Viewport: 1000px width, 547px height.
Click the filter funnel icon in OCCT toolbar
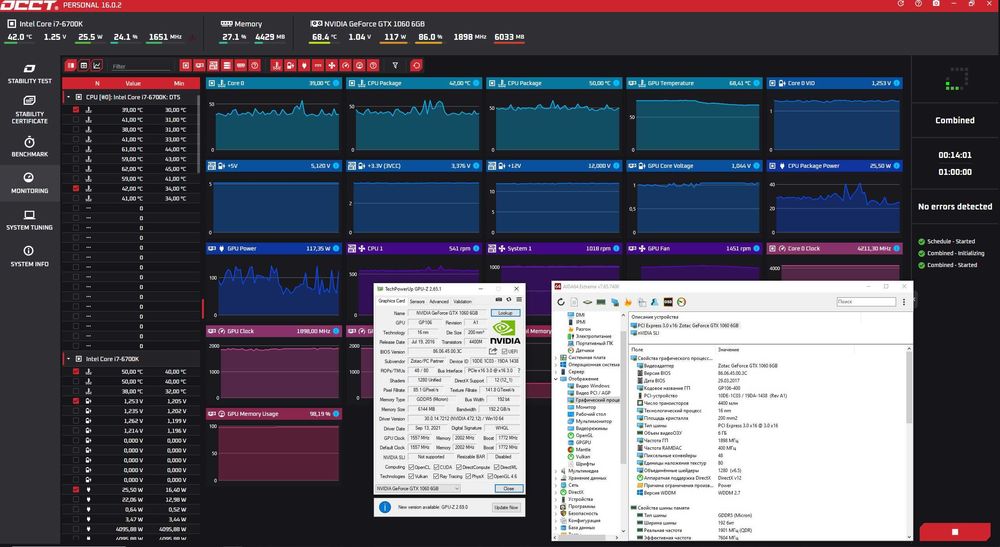(395, 66)
